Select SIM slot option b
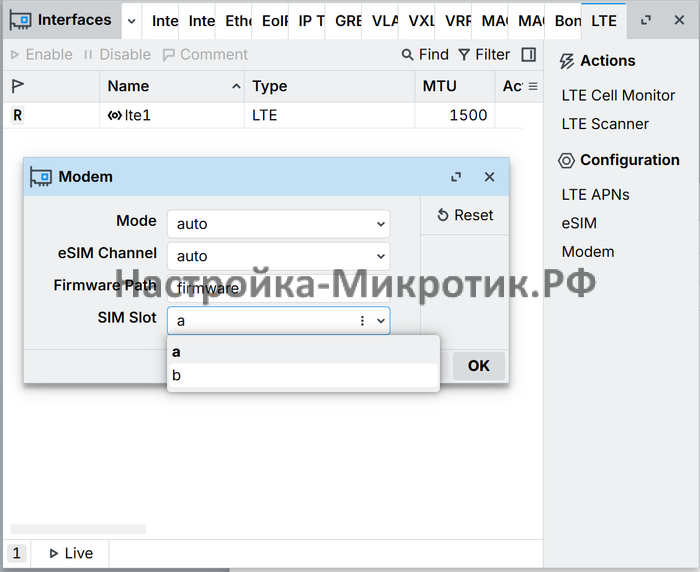700x572 pixels. coord(304,376)
